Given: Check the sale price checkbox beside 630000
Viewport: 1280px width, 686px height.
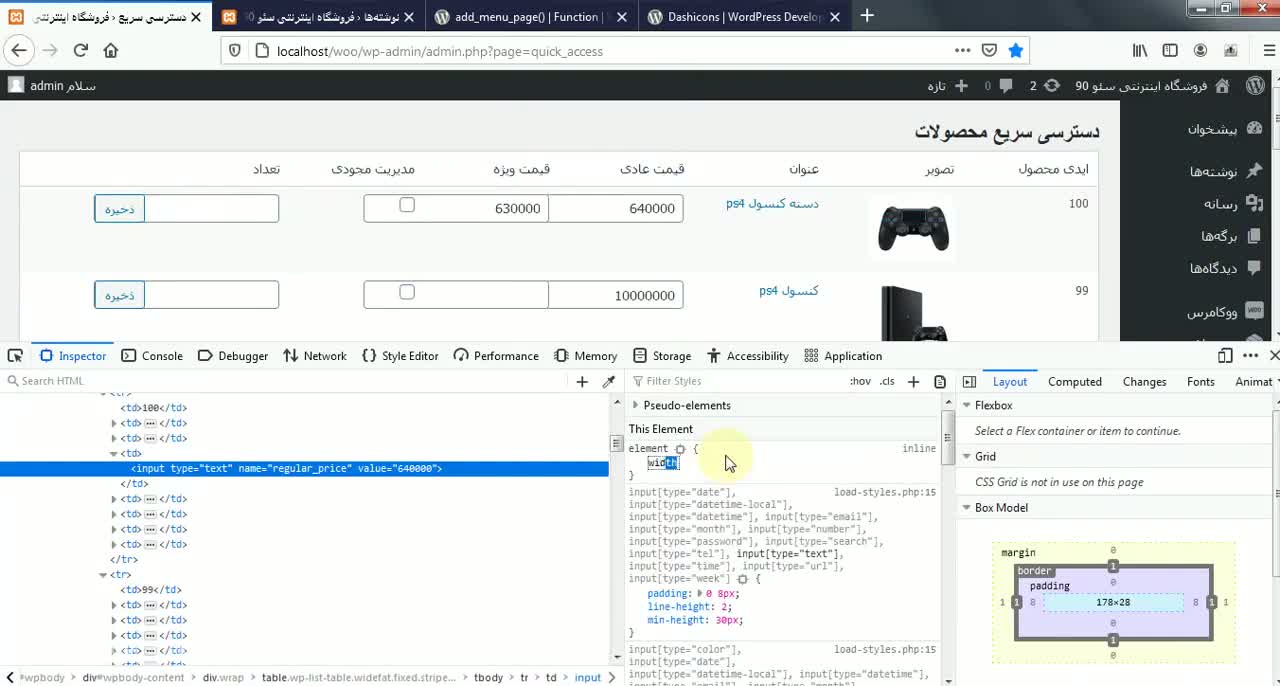Looking at the screenshot, I should click(x=407, y=203).
